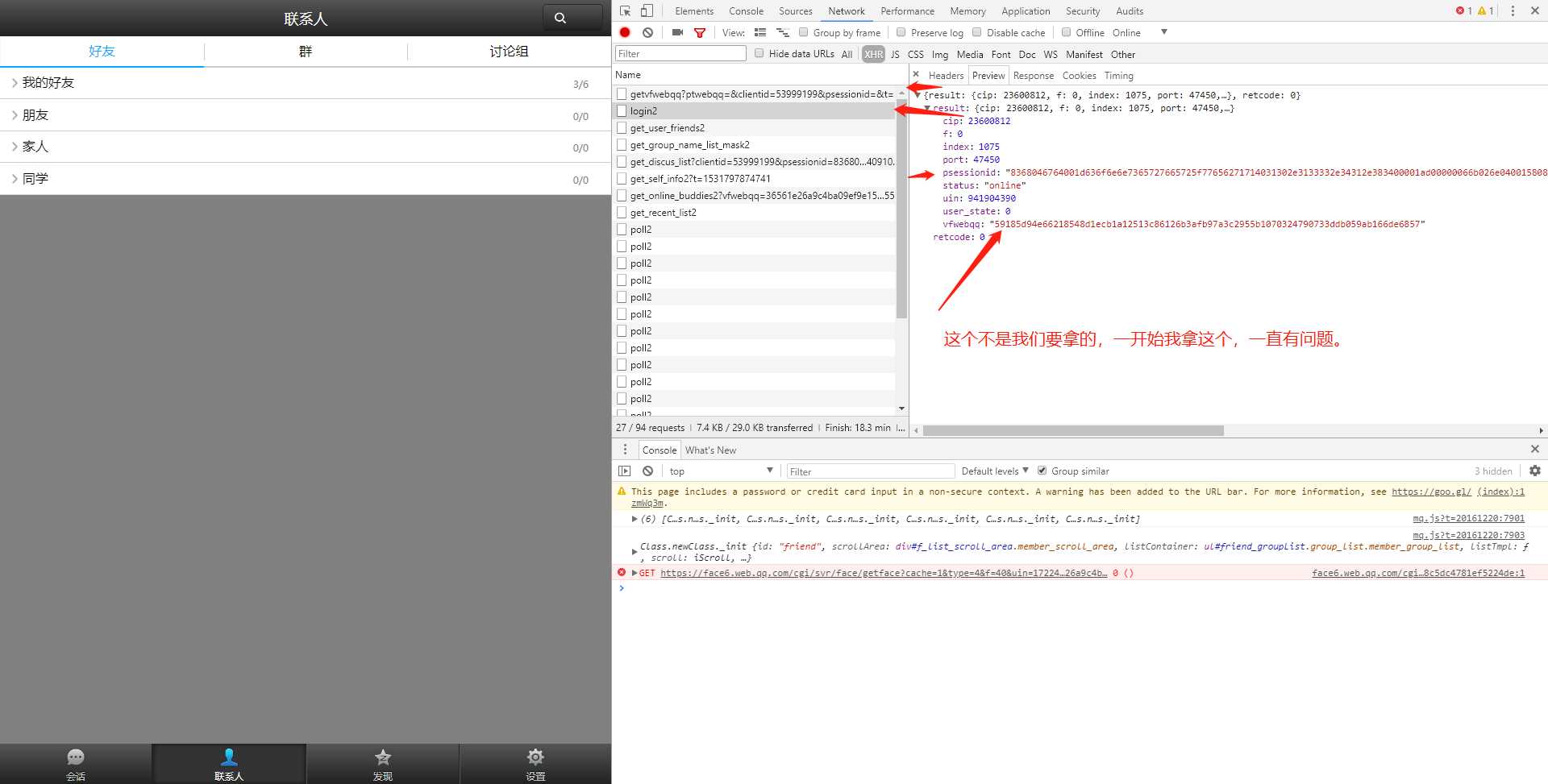Toggle the network filter funnel icon
This screenshot has height=784, width=1548.
click(x=700, y=32)
